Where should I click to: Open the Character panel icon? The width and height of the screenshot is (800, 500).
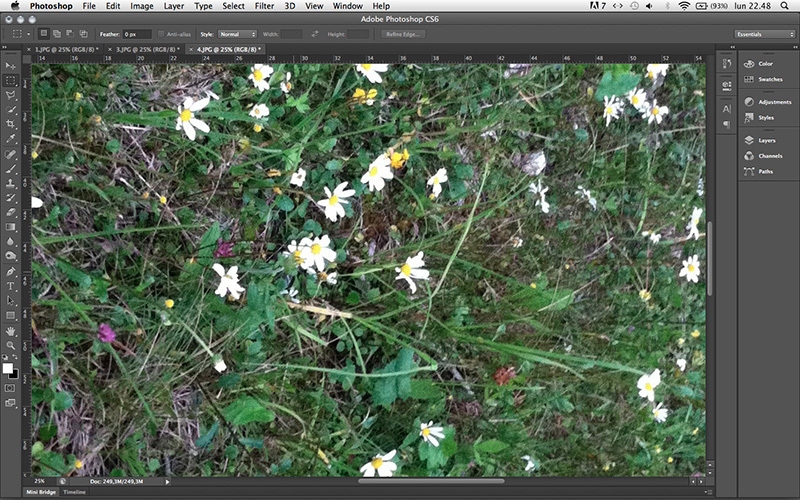coord(727,109)
